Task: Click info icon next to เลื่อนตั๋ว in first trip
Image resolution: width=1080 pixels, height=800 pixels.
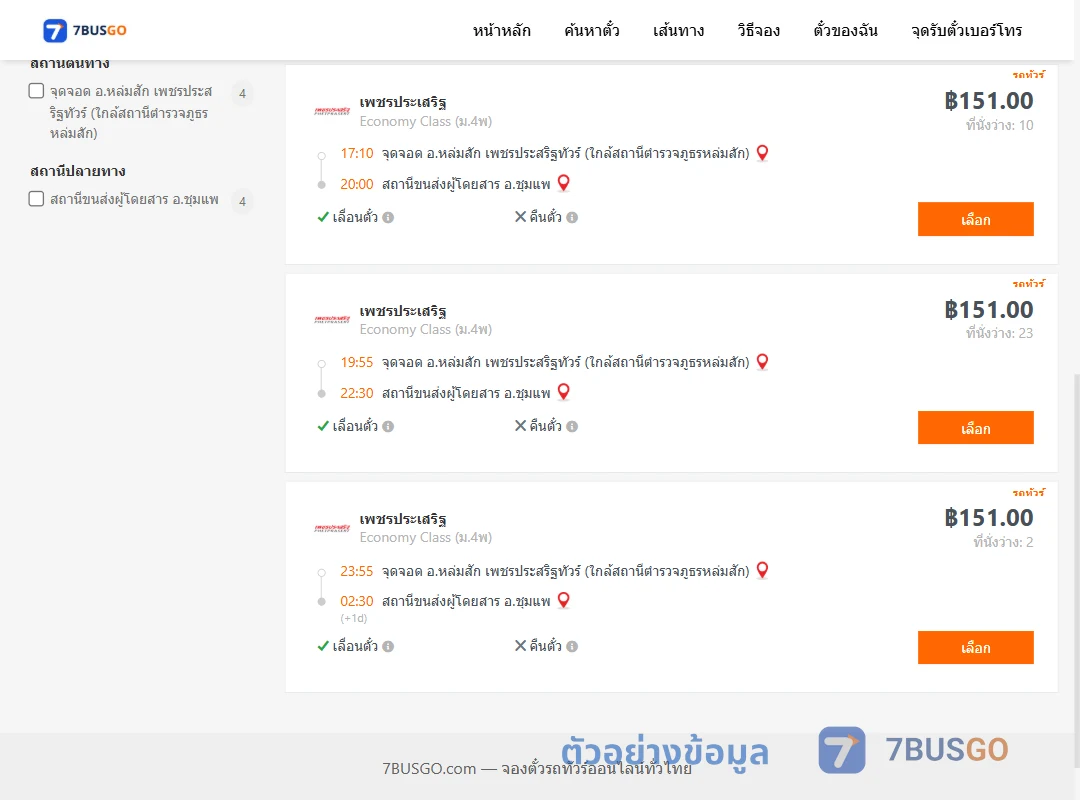Action: point(388,218)
